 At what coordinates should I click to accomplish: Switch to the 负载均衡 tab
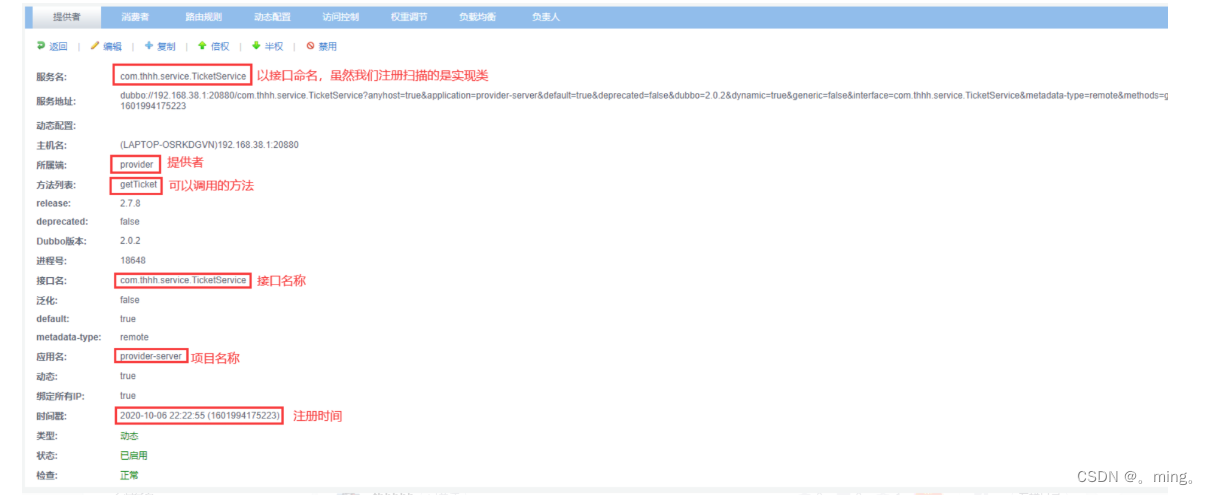pos(477,17)
